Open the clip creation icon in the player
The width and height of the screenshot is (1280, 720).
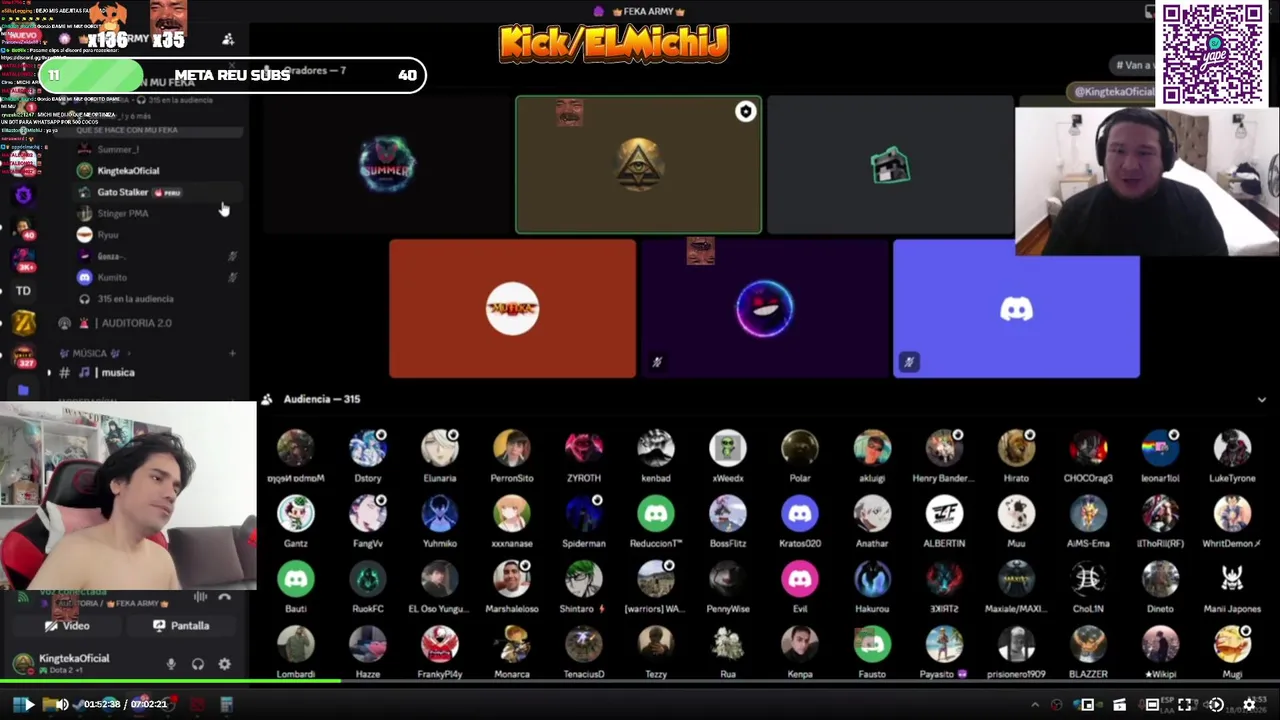pos(1120,705)
